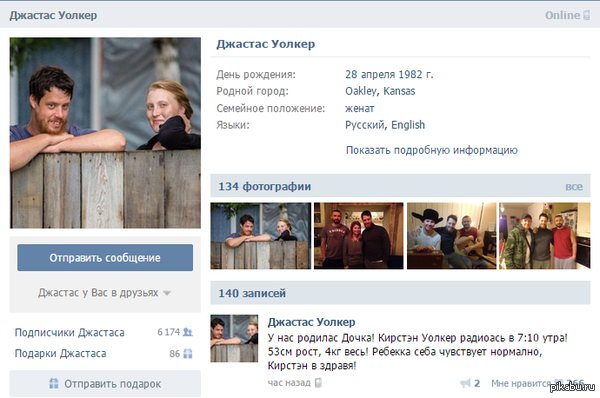Click the gift box icon in Отправить подарок

pyautogui.click(x=54, y=383)
